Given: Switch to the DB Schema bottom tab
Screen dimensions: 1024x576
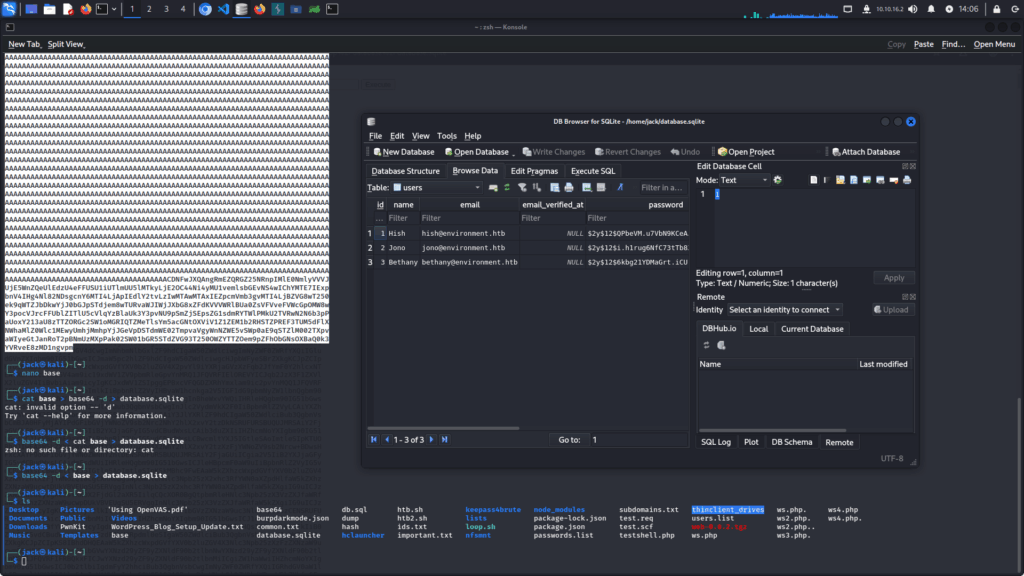Looking at the screenshot, I should 792,442.
